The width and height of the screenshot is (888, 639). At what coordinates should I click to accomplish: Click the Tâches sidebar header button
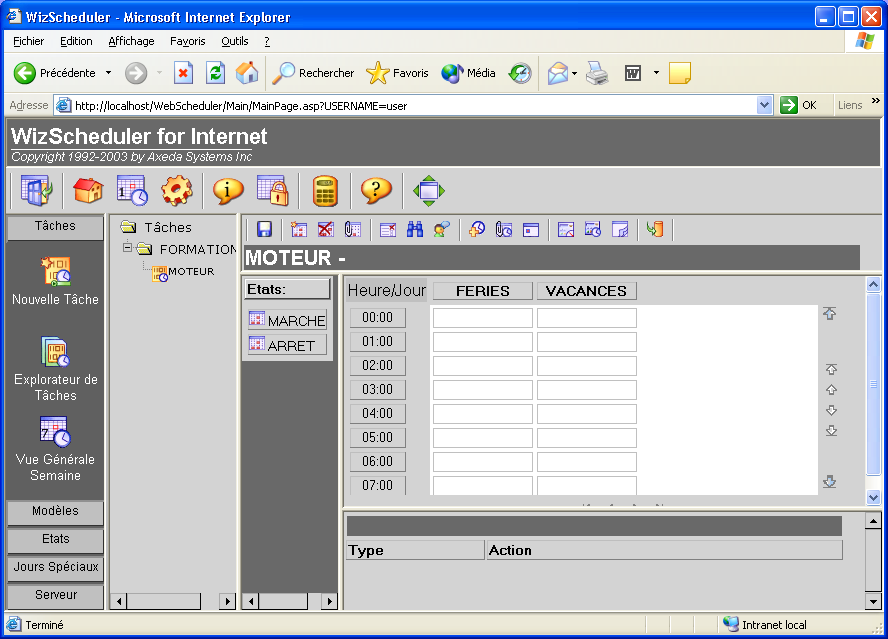(55, 227)
